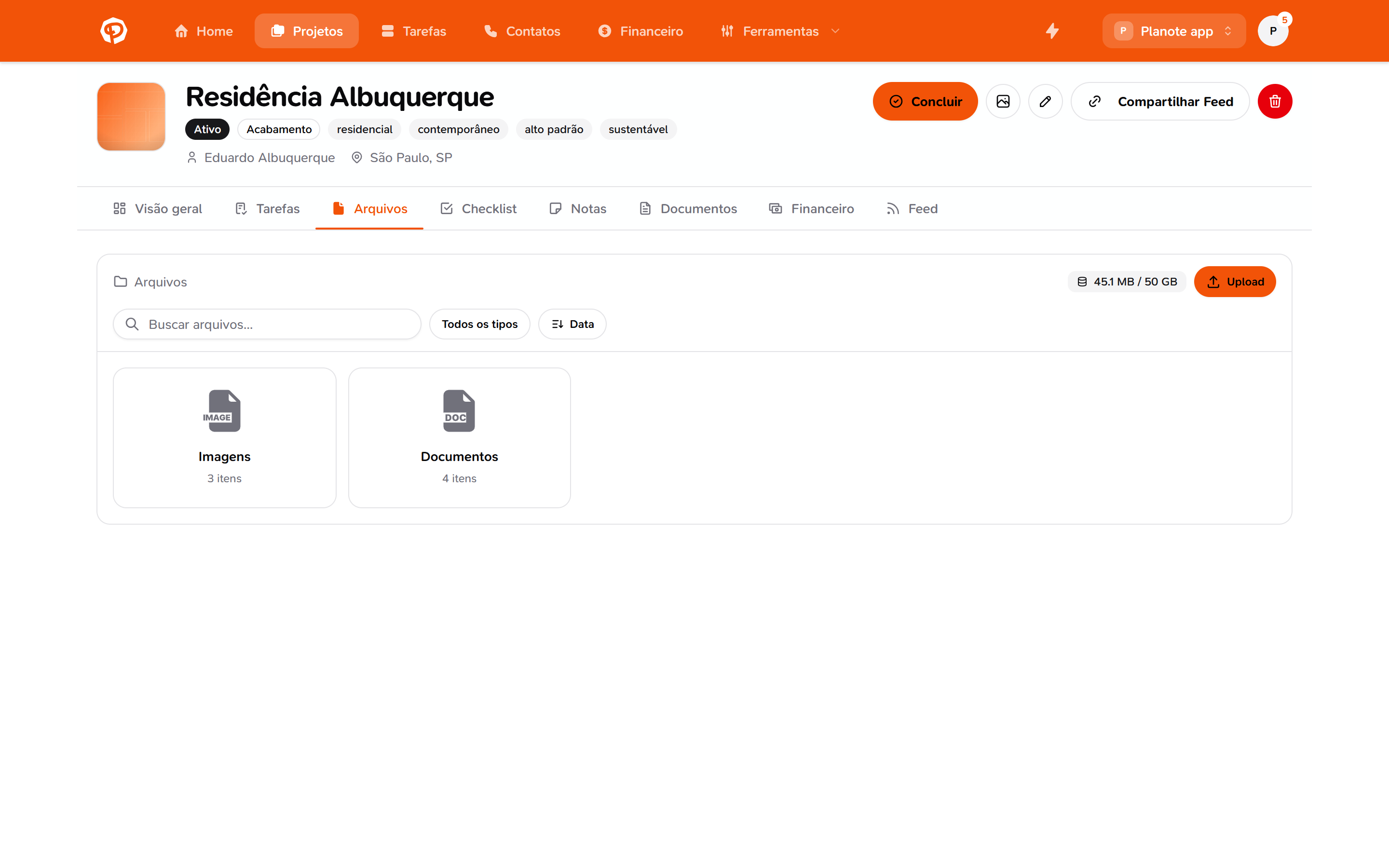Click the Upload button
The image size is (1389, 868).
click(1235, 282)
